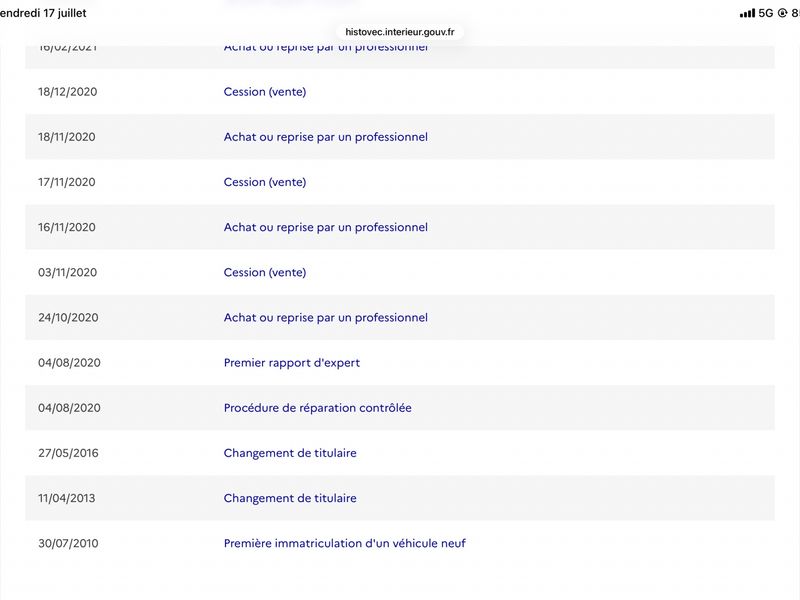This screenshot has height=600, width=800.
Task: Select 'Premier rapport d'expert' entry
Action: tap(292, 363)
